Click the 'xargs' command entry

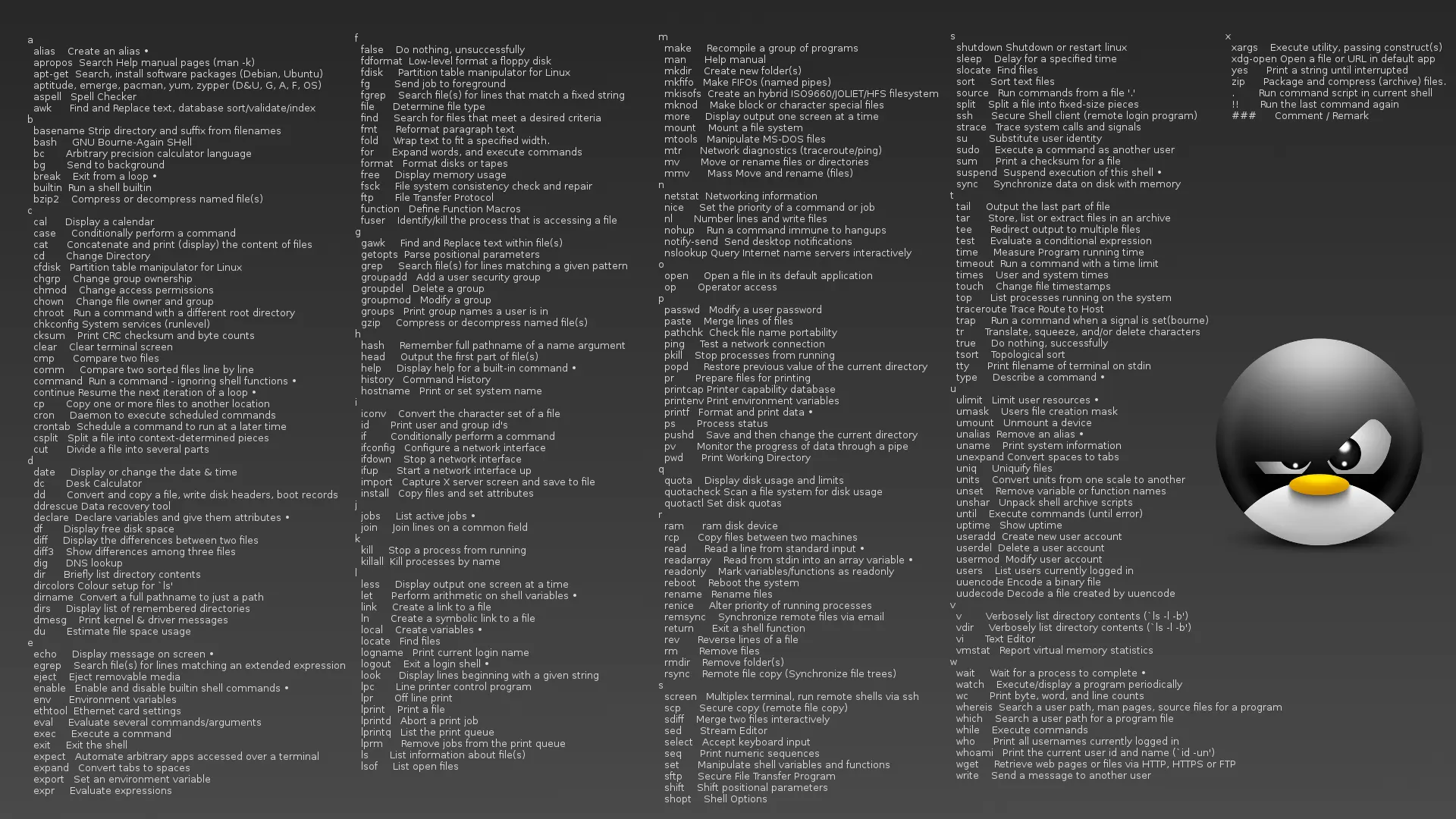click(1244, 47)
